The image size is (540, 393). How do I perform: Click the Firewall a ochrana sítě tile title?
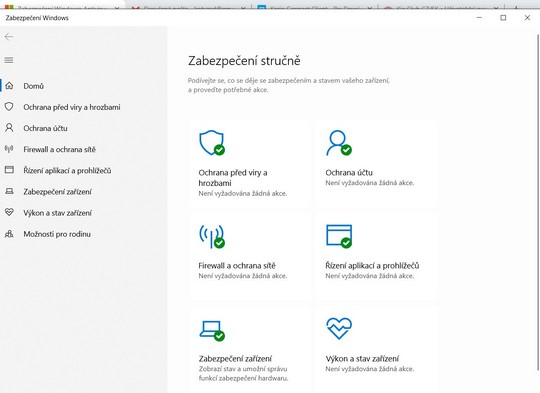click(x=237, y=266)
